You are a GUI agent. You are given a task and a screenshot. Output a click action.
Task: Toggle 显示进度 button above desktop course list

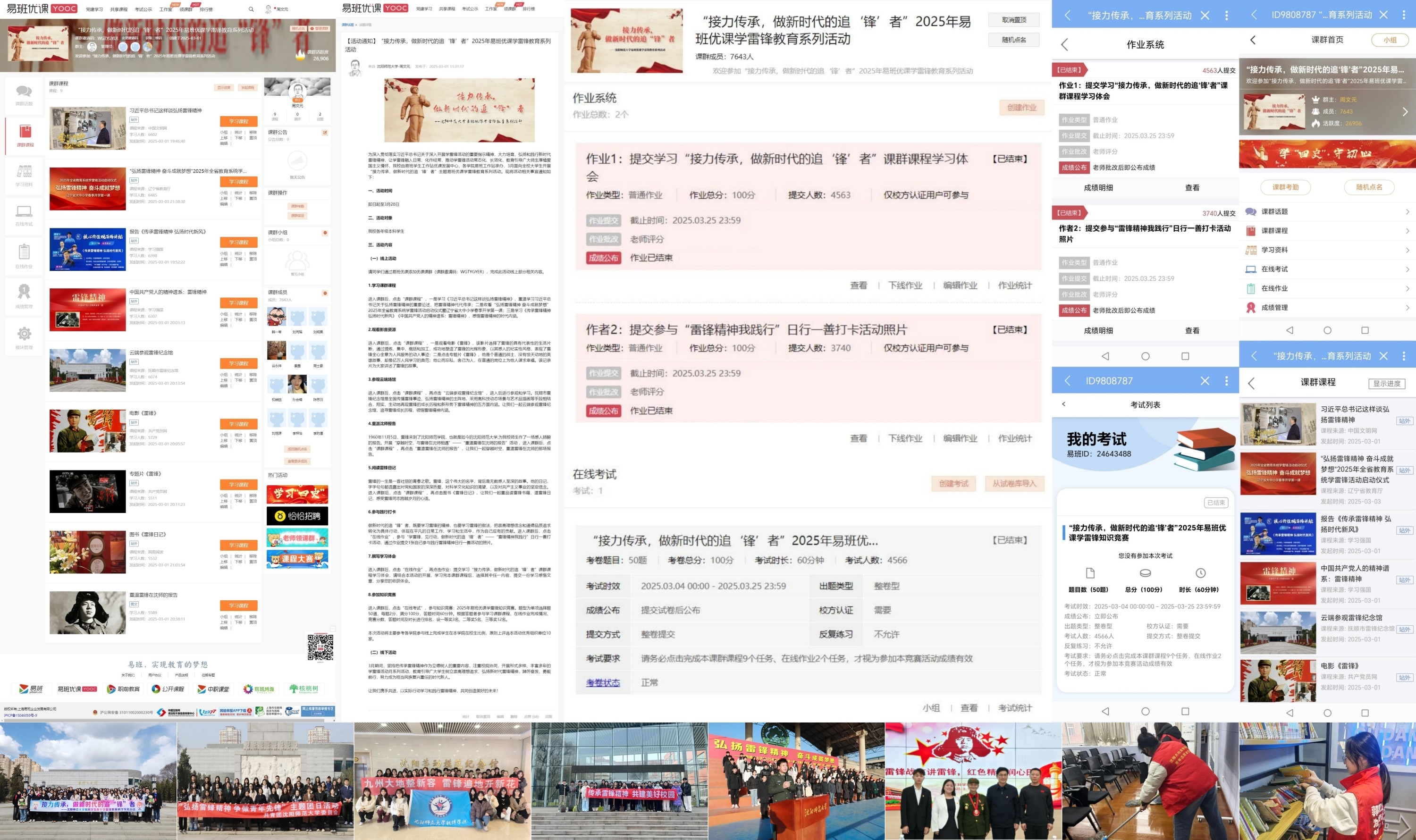(224, 88)
